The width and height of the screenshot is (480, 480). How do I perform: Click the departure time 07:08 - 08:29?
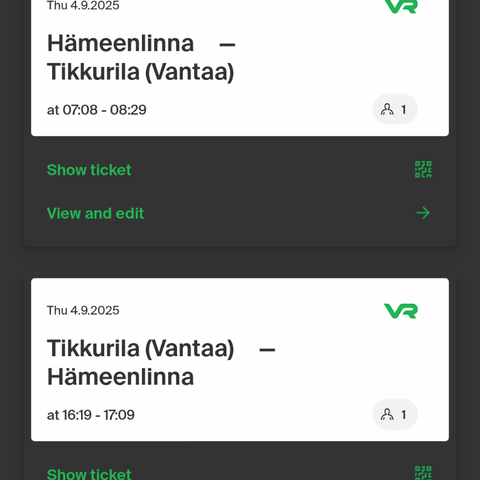[97, 110]
